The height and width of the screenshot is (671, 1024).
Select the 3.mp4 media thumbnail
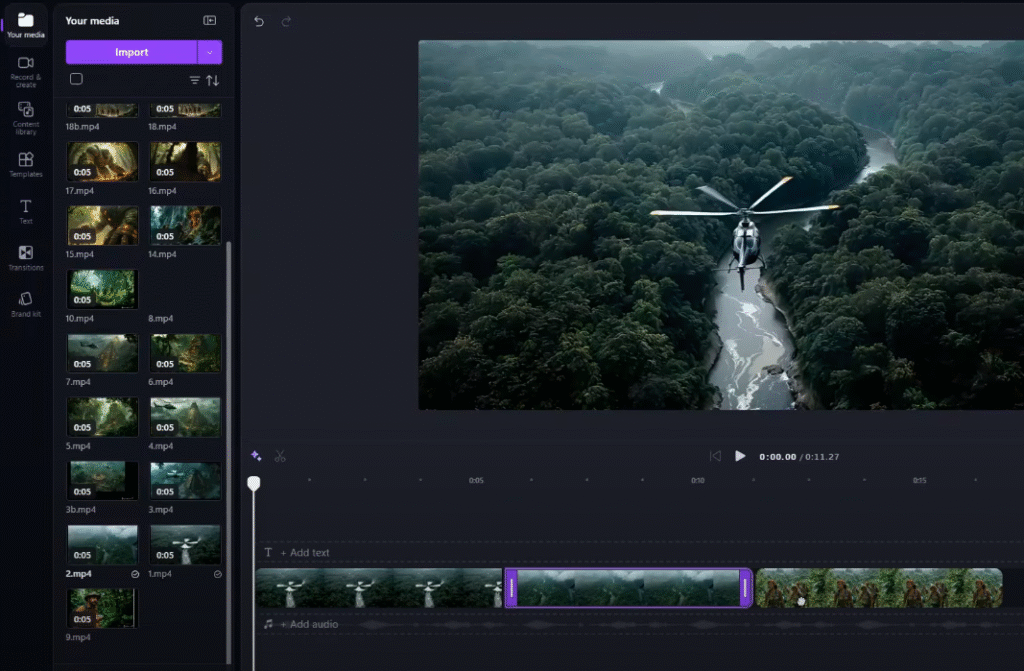tap(185, 480)
